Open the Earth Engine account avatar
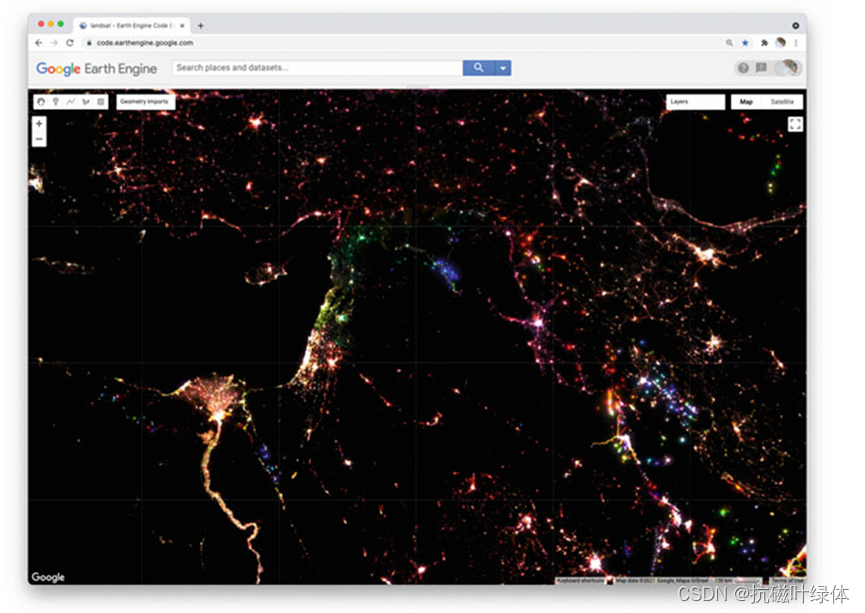The image size is (865, 613). [x=789, y=67]
